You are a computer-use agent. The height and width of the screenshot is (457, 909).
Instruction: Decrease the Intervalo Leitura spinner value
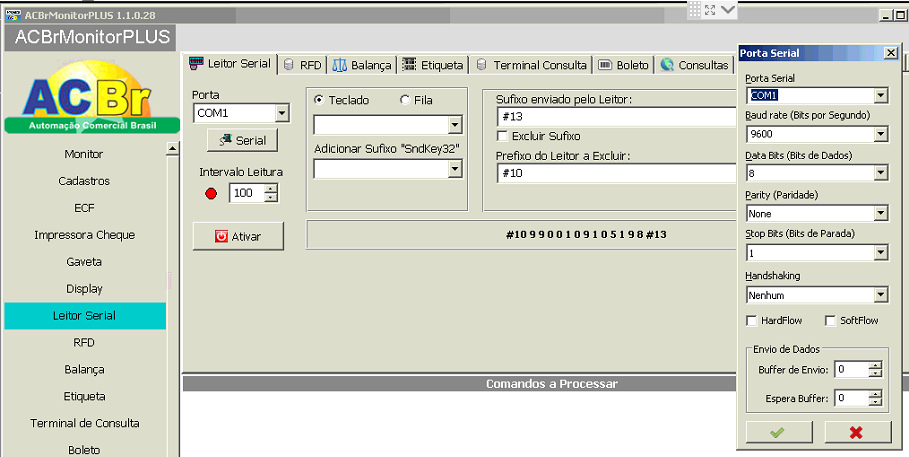coord(271,198)
